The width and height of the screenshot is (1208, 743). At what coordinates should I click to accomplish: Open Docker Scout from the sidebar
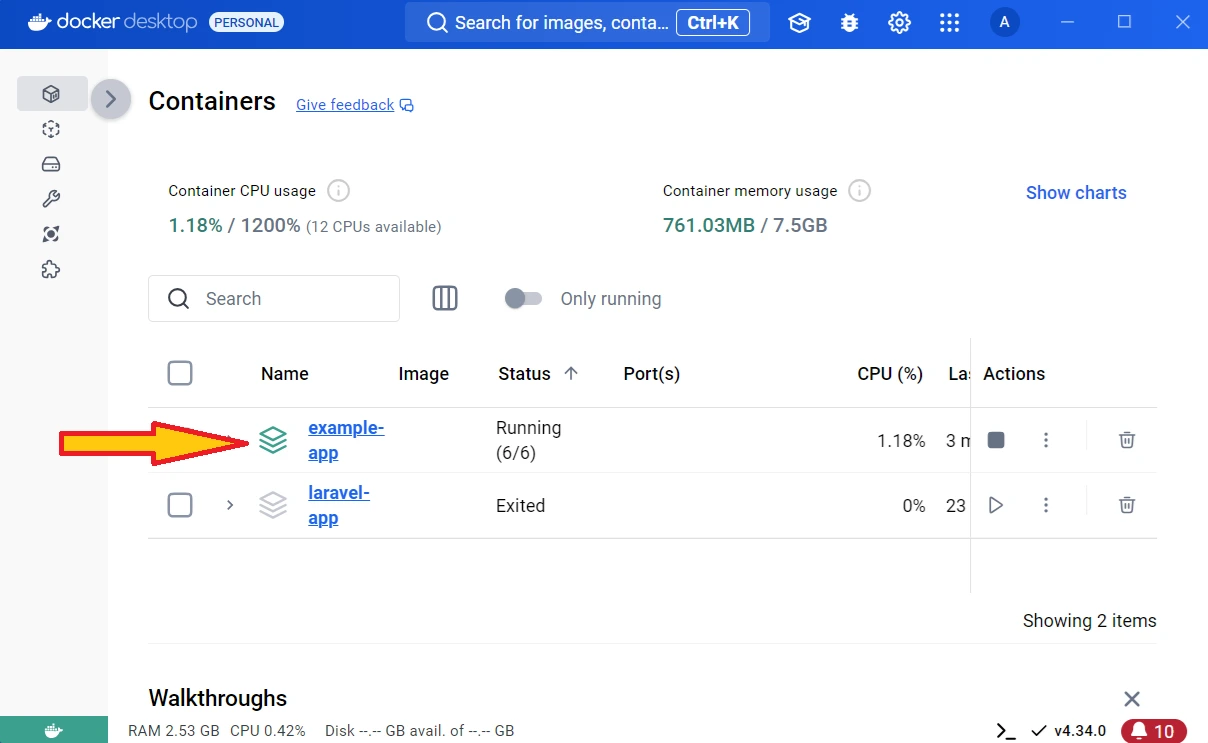coord(52,234)
